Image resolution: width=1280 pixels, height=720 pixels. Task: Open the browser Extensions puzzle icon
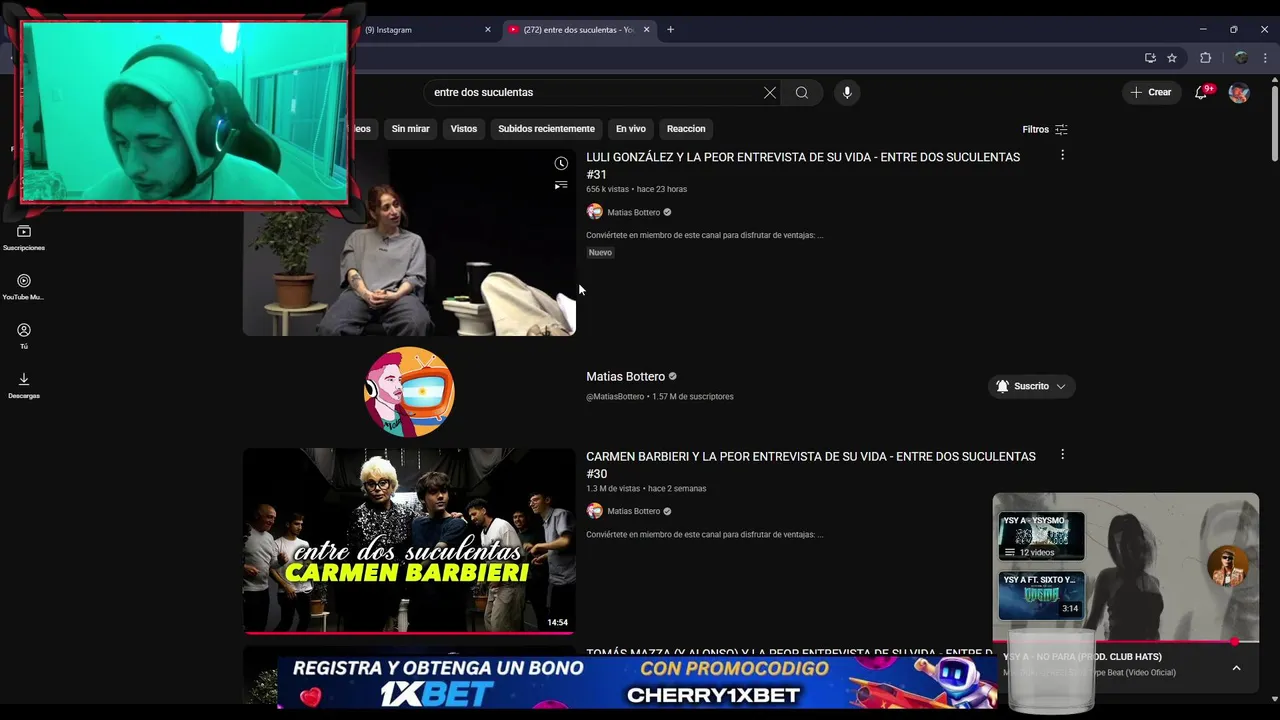pos(1205,58)
